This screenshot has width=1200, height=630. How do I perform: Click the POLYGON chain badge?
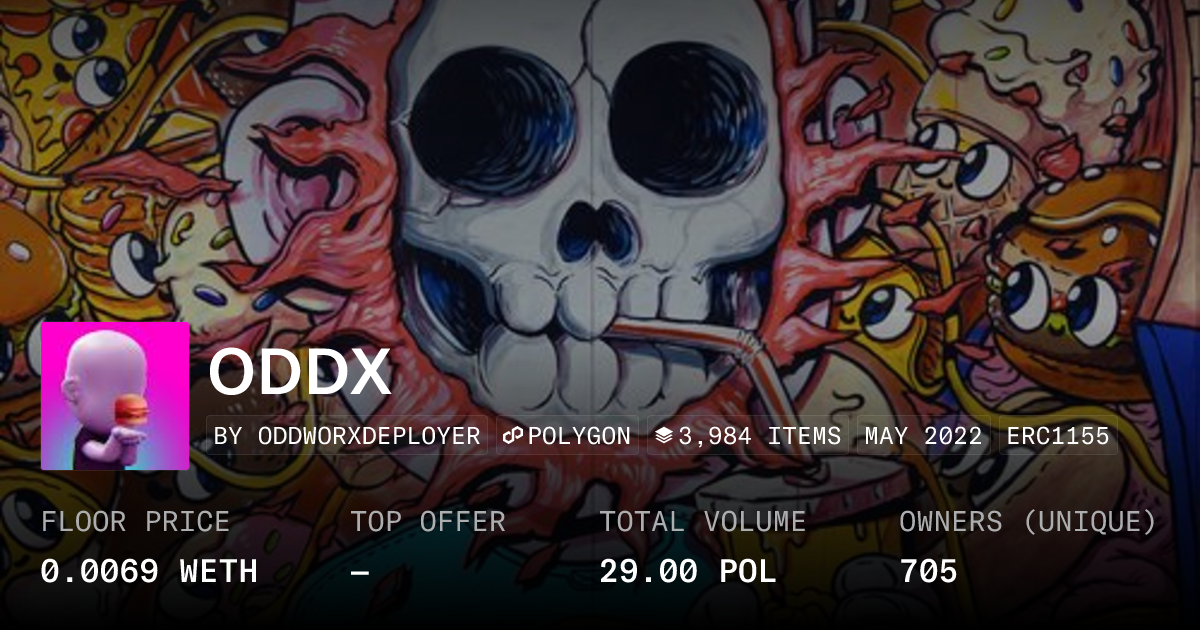pyautogui.click(x=567, y=436)
